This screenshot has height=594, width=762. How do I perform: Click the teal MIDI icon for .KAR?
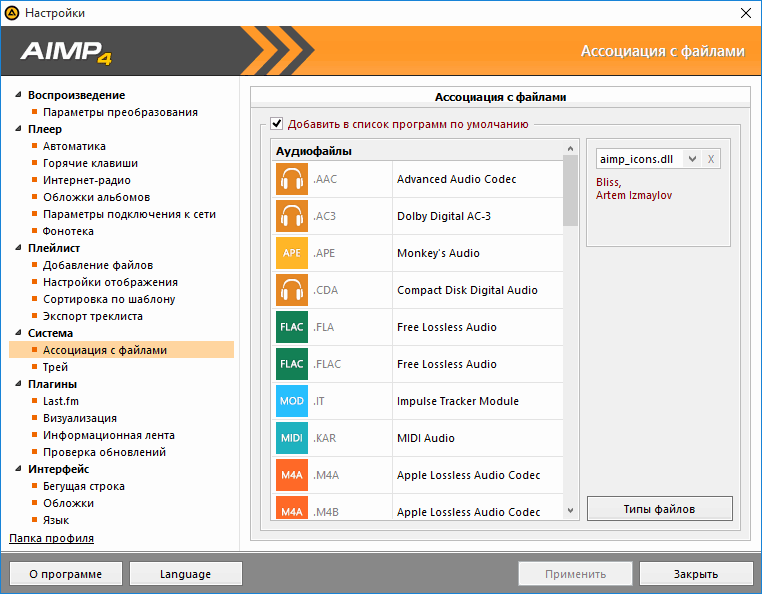pos(292,437)
